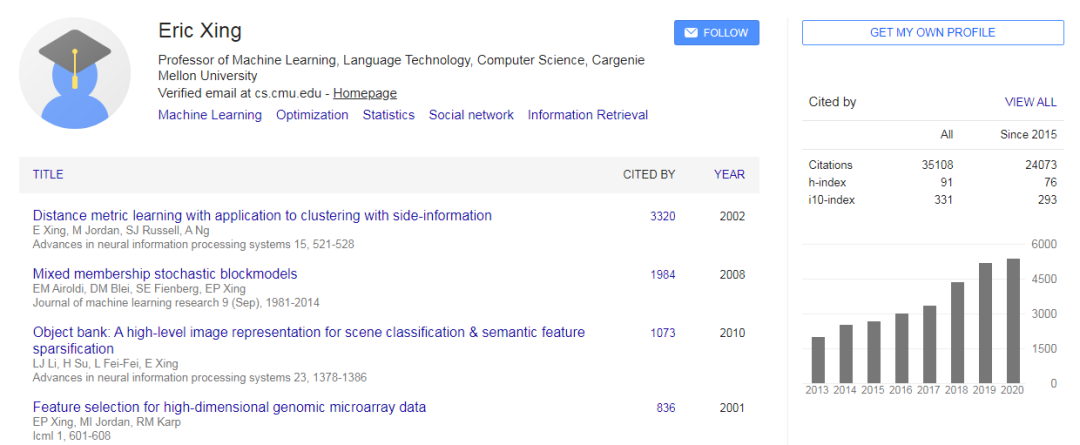
Task: Select the Information Retrieval tag
Action: point(588,115)
